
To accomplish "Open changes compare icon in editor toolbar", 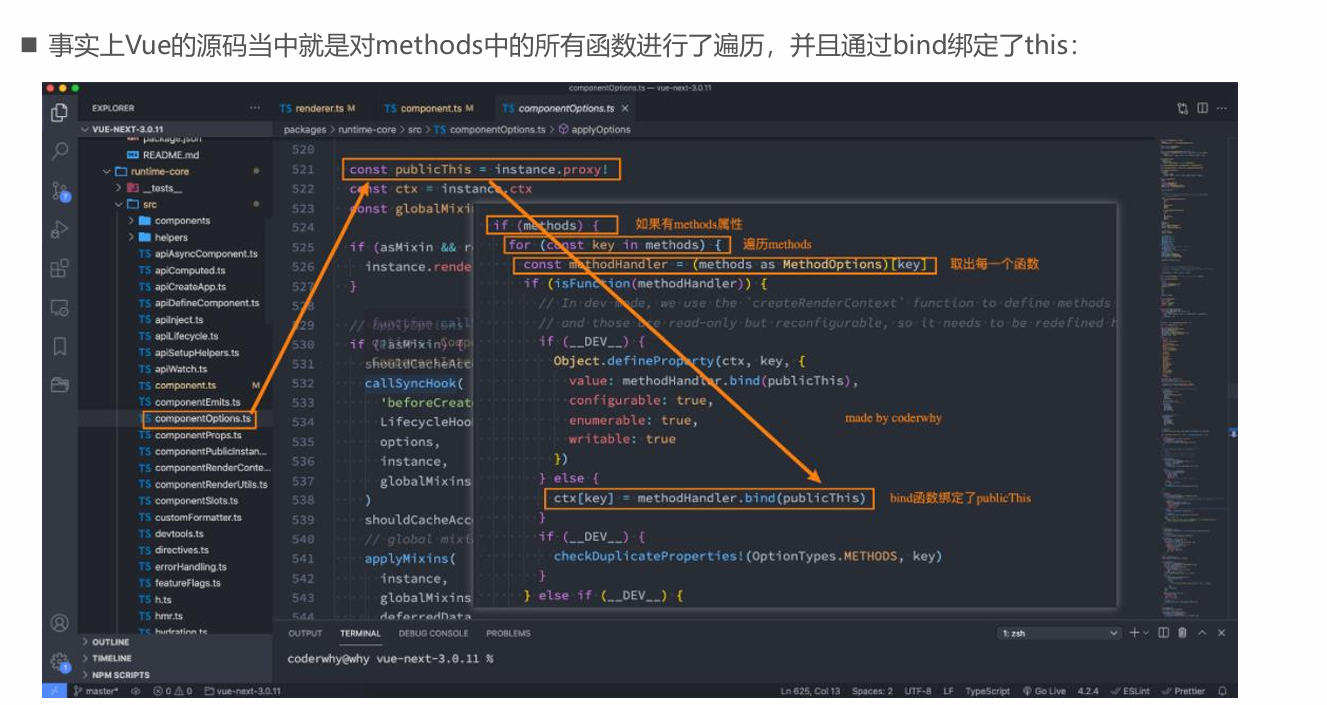I will point(1183,108).
